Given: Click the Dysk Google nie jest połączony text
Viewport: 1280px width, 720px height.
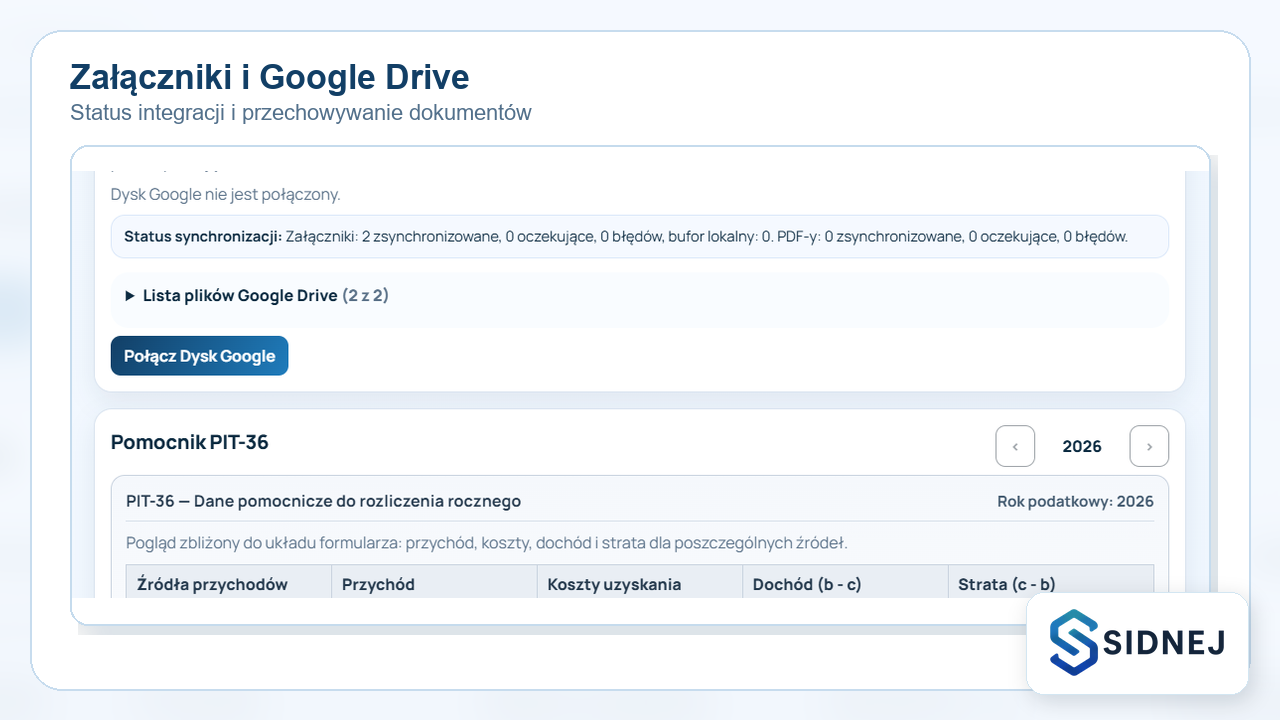Looking at the screenshot, I should pyautogui.click(x=226, y=194).
